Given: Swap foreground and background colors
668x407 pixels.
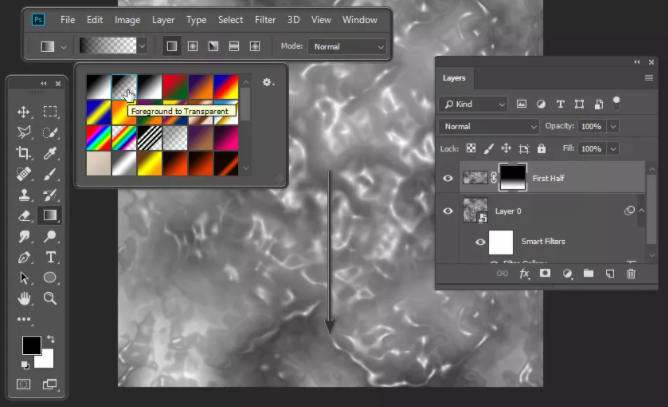Looking at the screenshot, I should click(51, 339).
